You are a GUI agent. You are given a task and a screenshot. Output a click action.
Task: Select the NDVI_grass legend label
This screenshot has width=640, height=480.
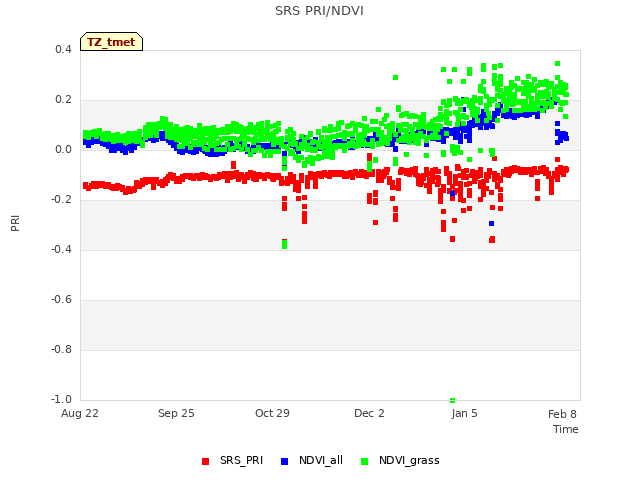click(409, 460)
